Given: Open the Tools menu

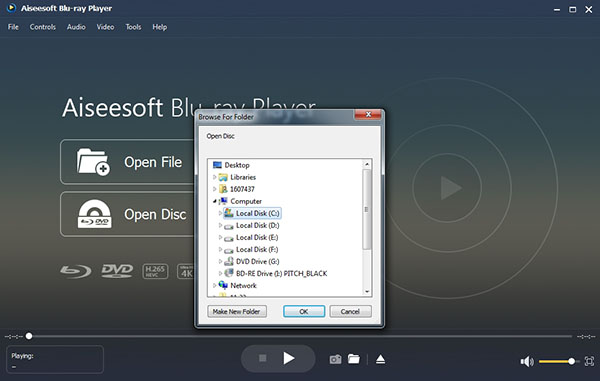Looking at the screenshot, I should 133,27.
